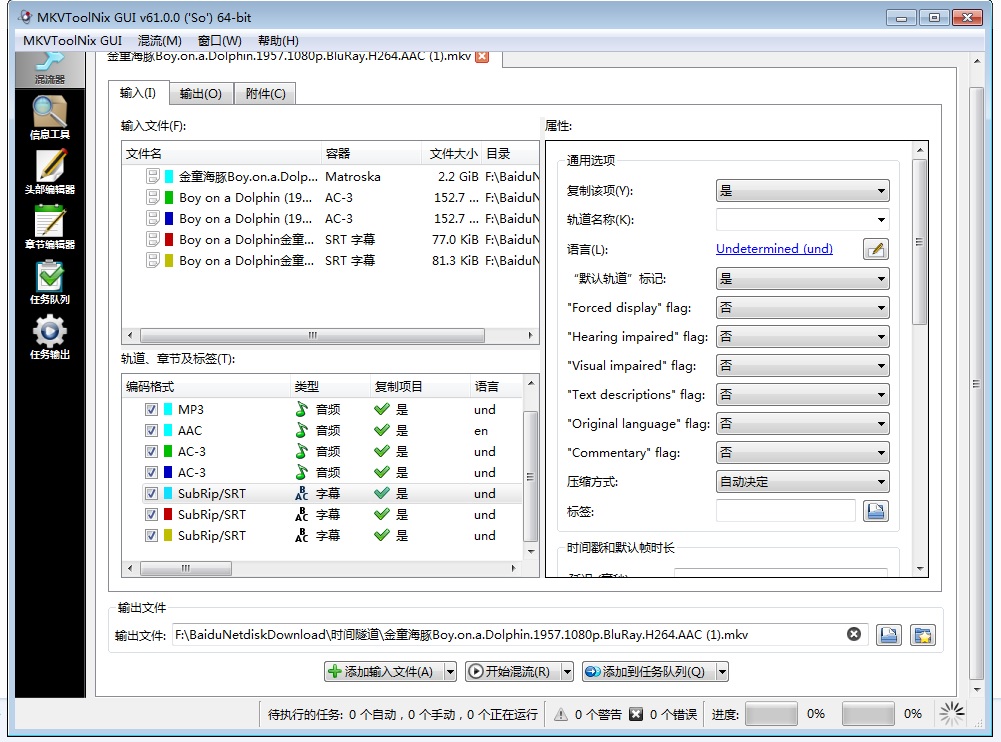The image size is (1001, 742).
Task: Click the 开始混流(R) start multiplexing button
Action: [x=510, y=672]
